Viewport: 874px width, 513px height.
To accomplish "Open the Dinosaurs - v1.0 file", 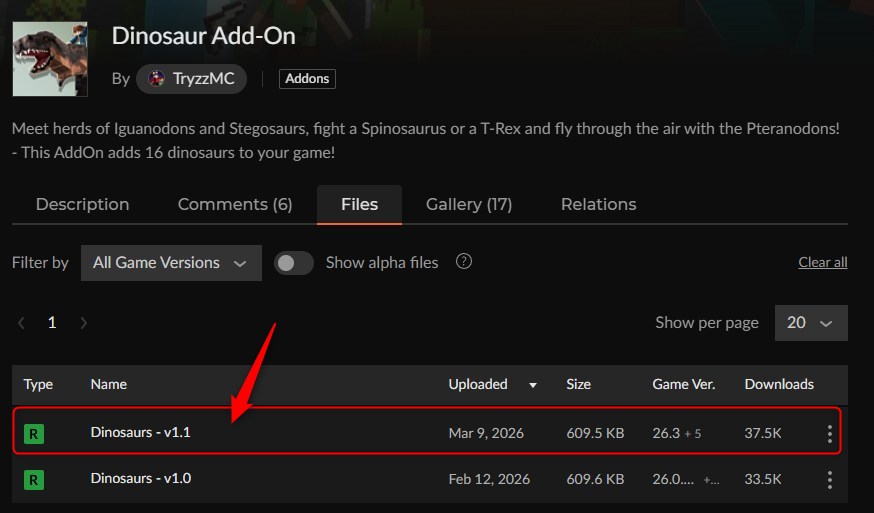I will point(140,479).
